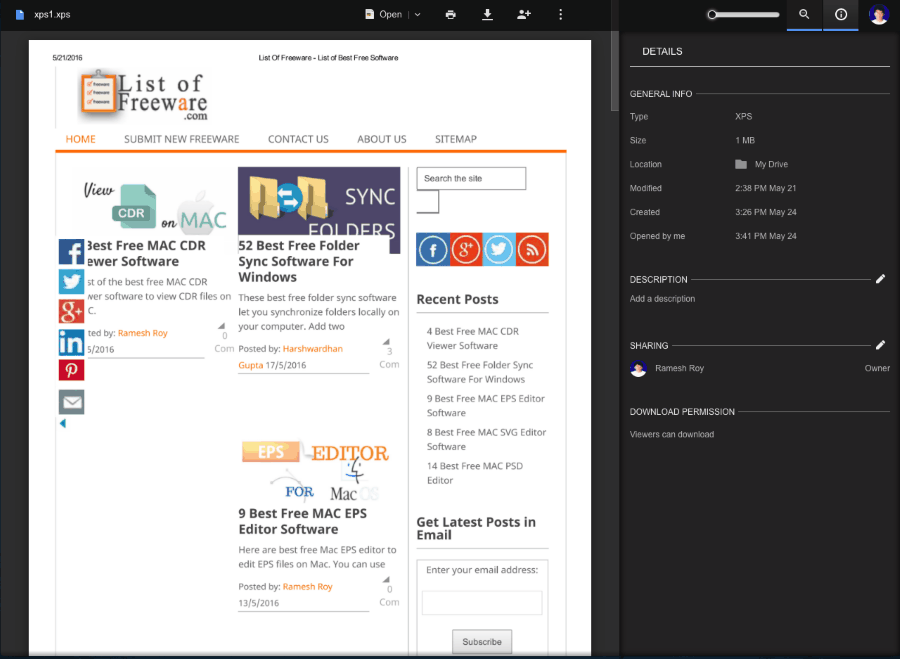Click Add a description text
Viewport: 900px width, 659px height.
662,299
